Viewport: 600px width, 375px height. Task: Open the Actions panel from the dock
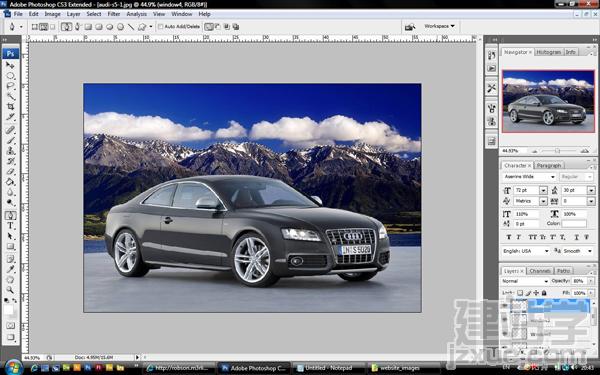tap(492, 68)
